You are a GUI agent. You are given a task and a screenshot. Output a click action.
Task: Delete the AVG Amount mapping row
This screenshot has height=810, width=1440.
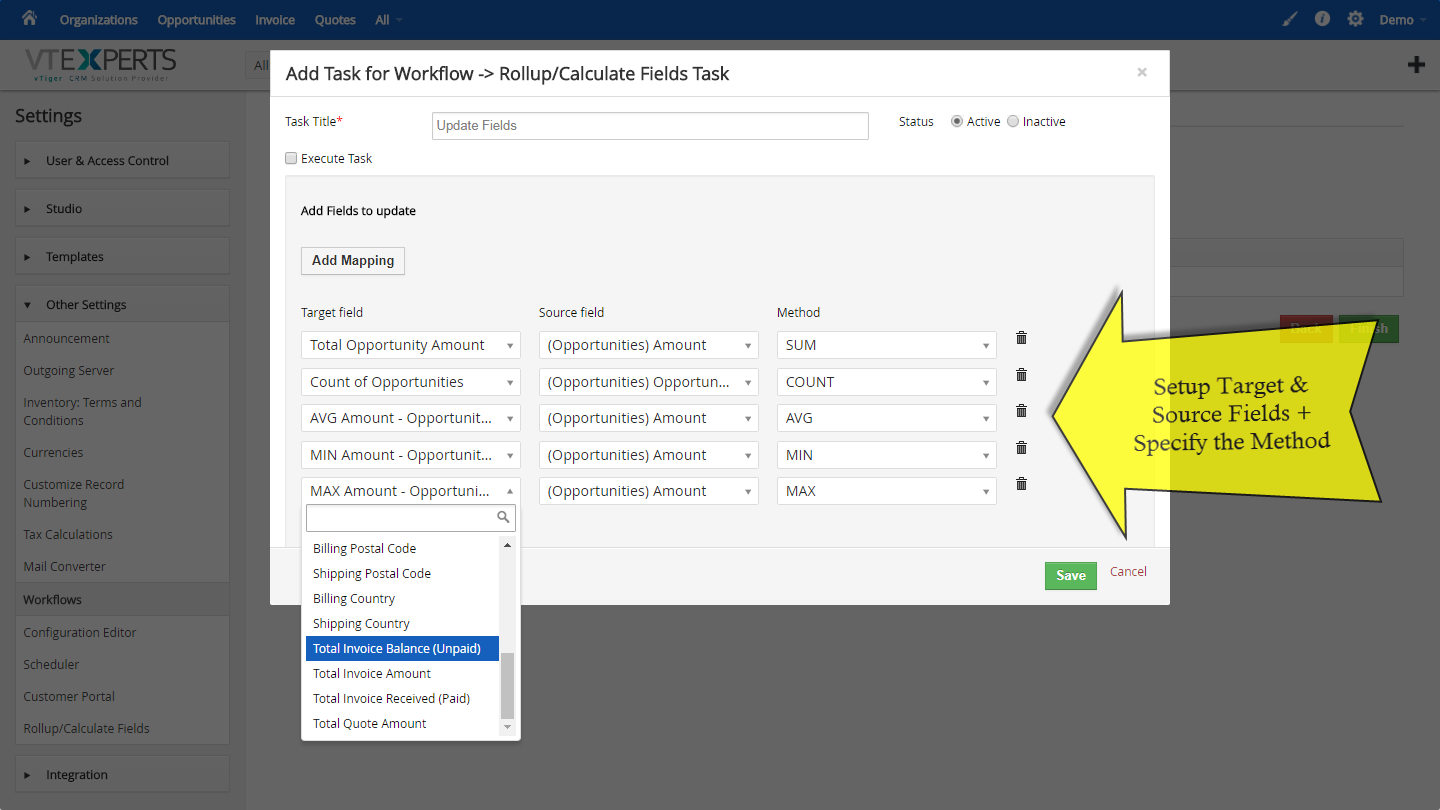[1021, 411]
